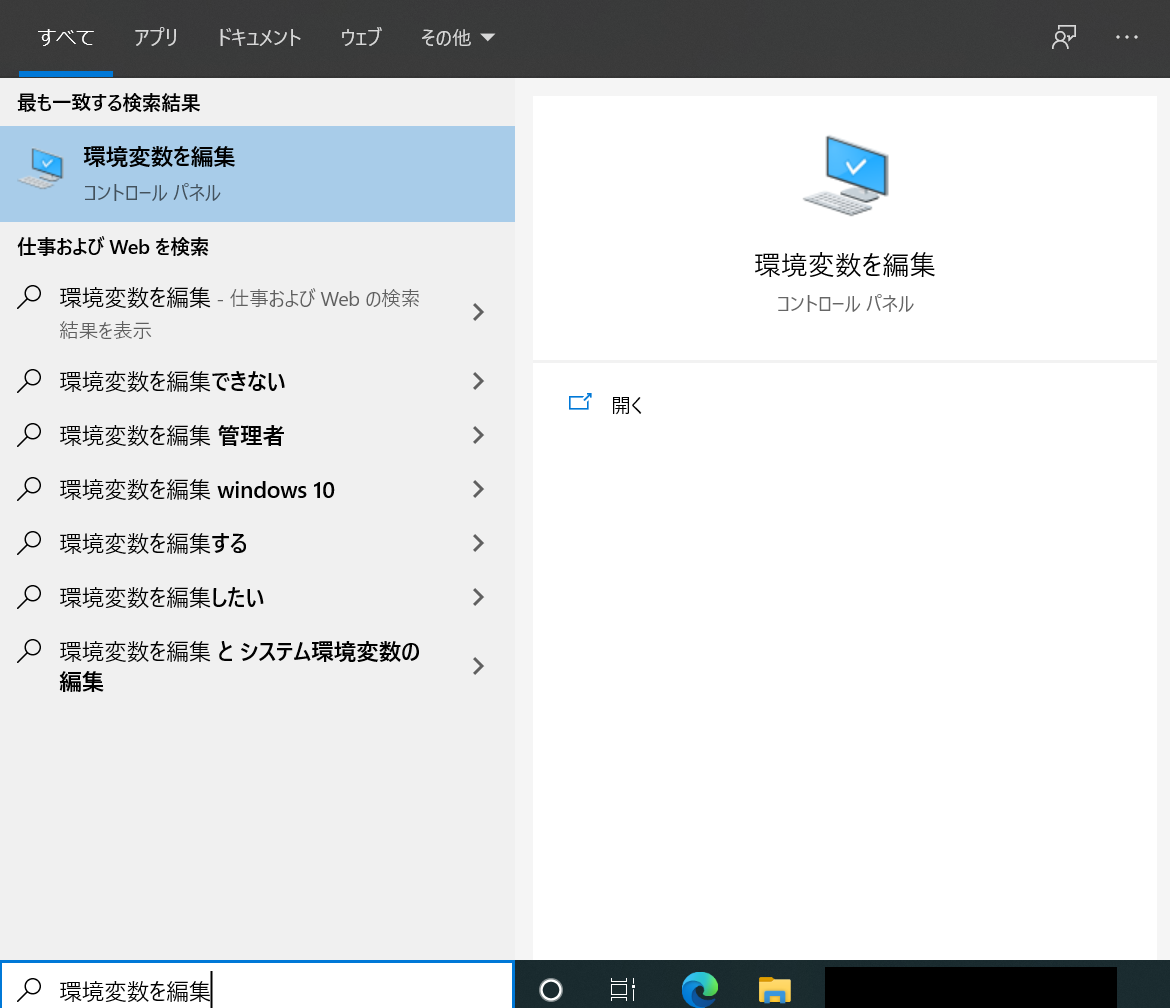This screenshot has width=1170, height=1008.
Task: Click the large 環境変数を編集 computer icon in the preview pane
Action: 845,176
